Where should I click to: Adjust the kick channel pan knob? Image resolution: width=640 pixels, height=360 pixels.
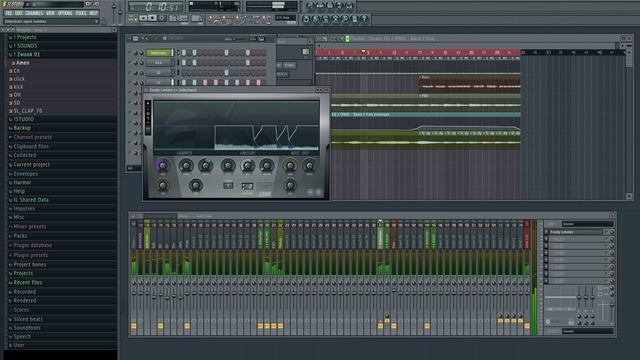coord(136,63)
